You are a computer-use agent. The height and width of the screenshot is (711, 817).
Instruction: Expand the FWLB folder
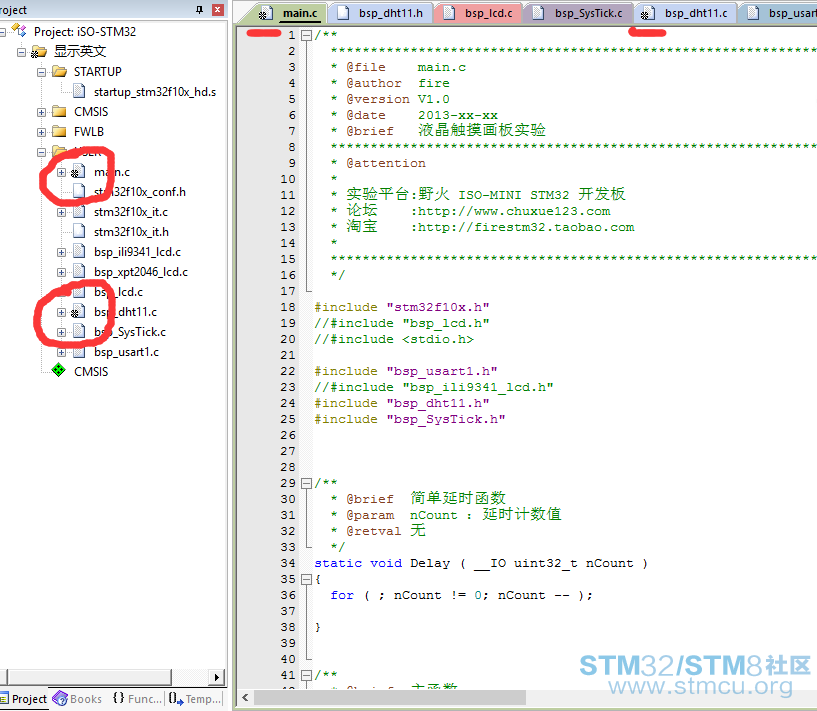42,132
